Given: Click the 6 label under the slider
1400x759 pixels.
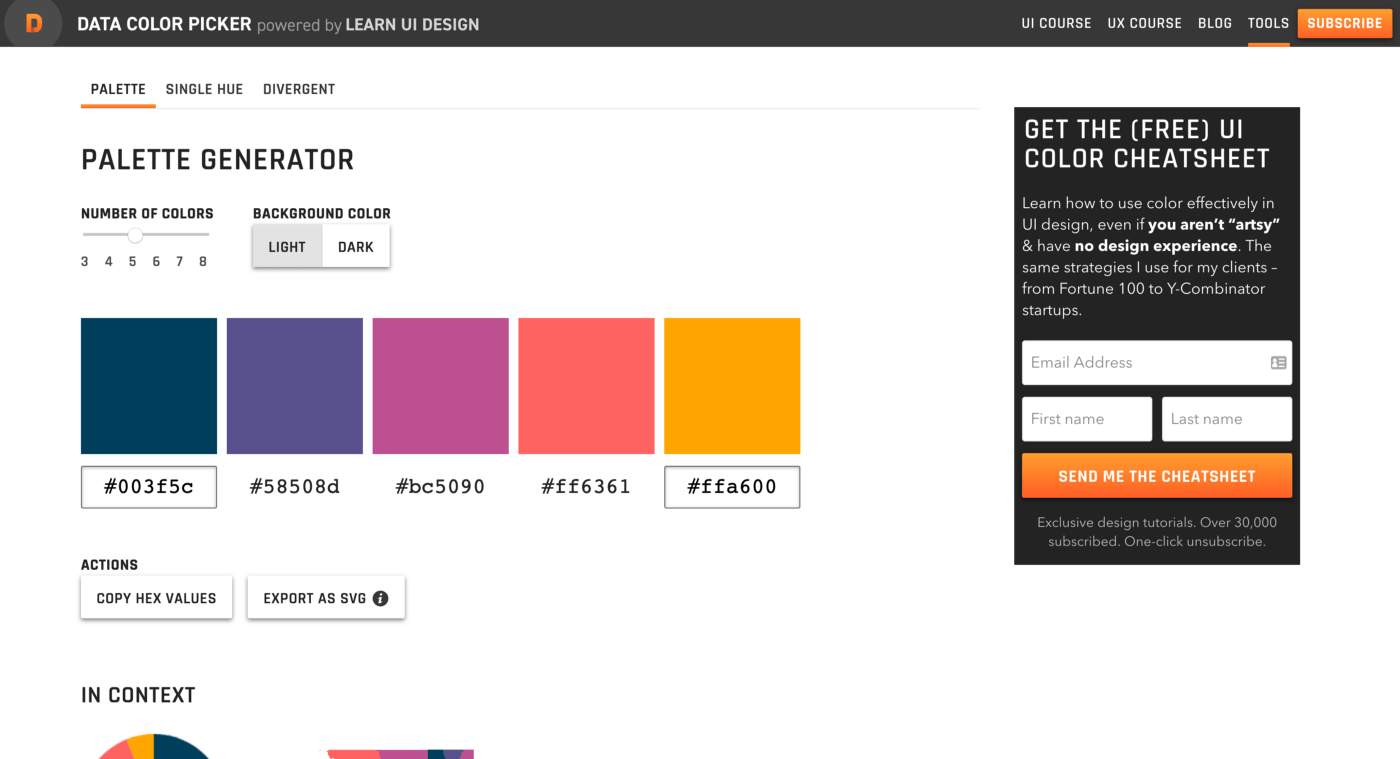Looking at the screenshot, I should point(156,262).
